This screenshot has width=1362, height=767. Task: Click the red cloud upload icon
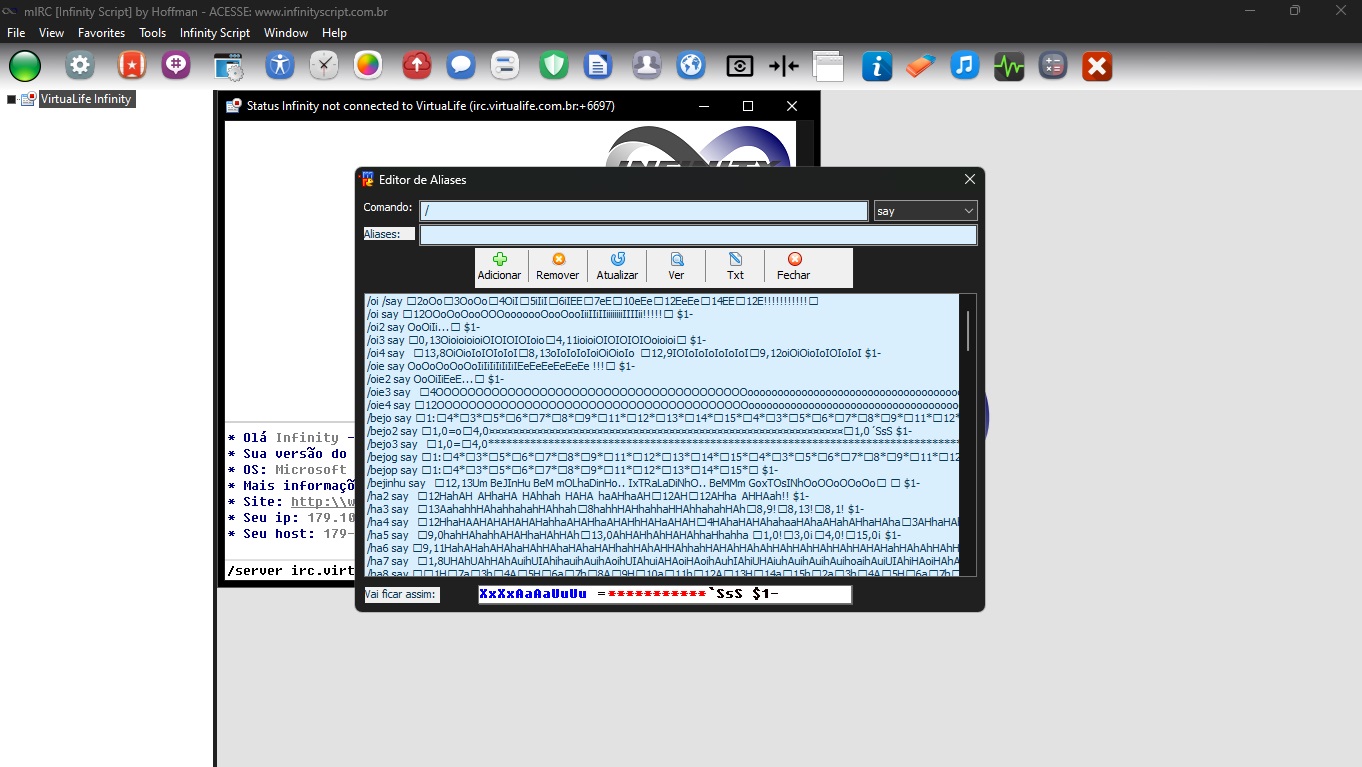[416, 66]
